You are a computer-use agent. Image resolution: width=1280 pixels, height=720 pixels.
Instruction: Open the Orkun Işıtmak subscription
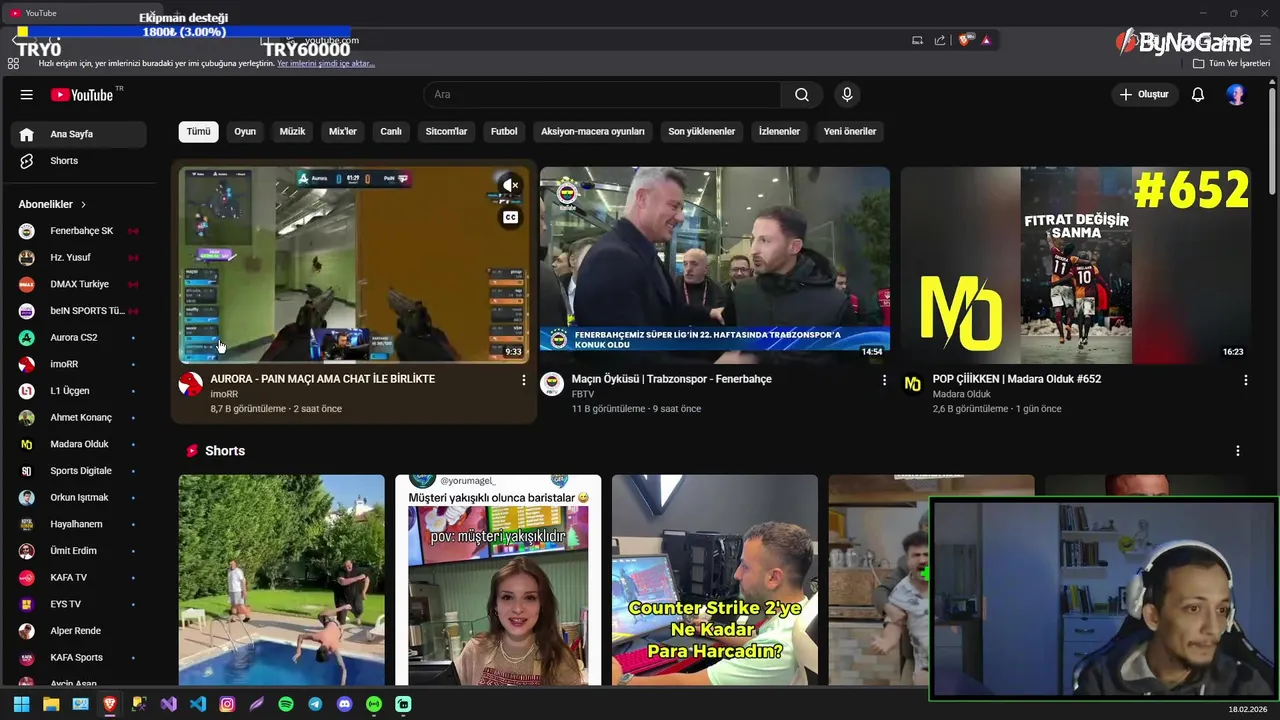click(x=79, y=498)
